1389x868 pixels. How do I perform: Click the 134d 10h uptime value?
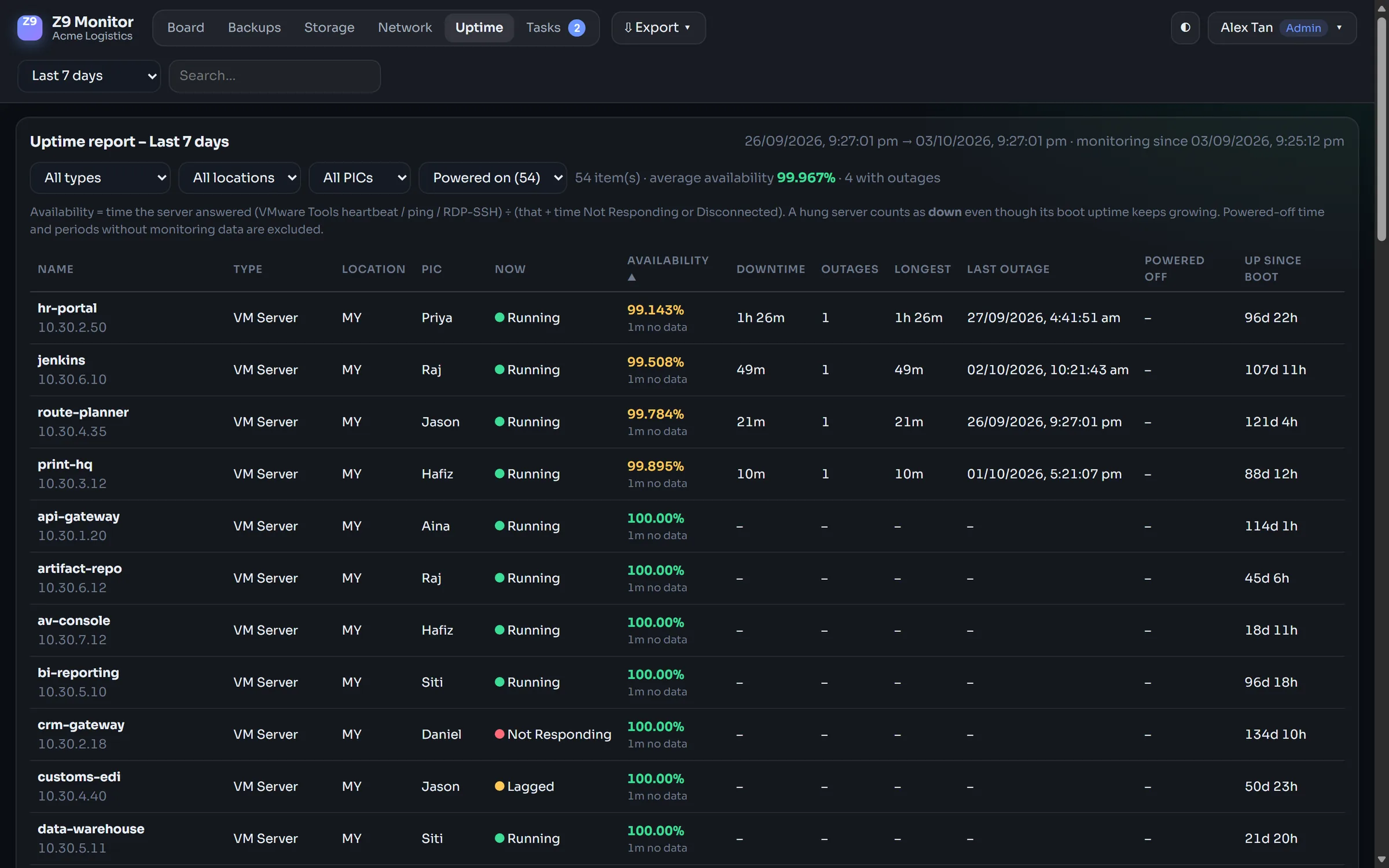click(1275, 734)
